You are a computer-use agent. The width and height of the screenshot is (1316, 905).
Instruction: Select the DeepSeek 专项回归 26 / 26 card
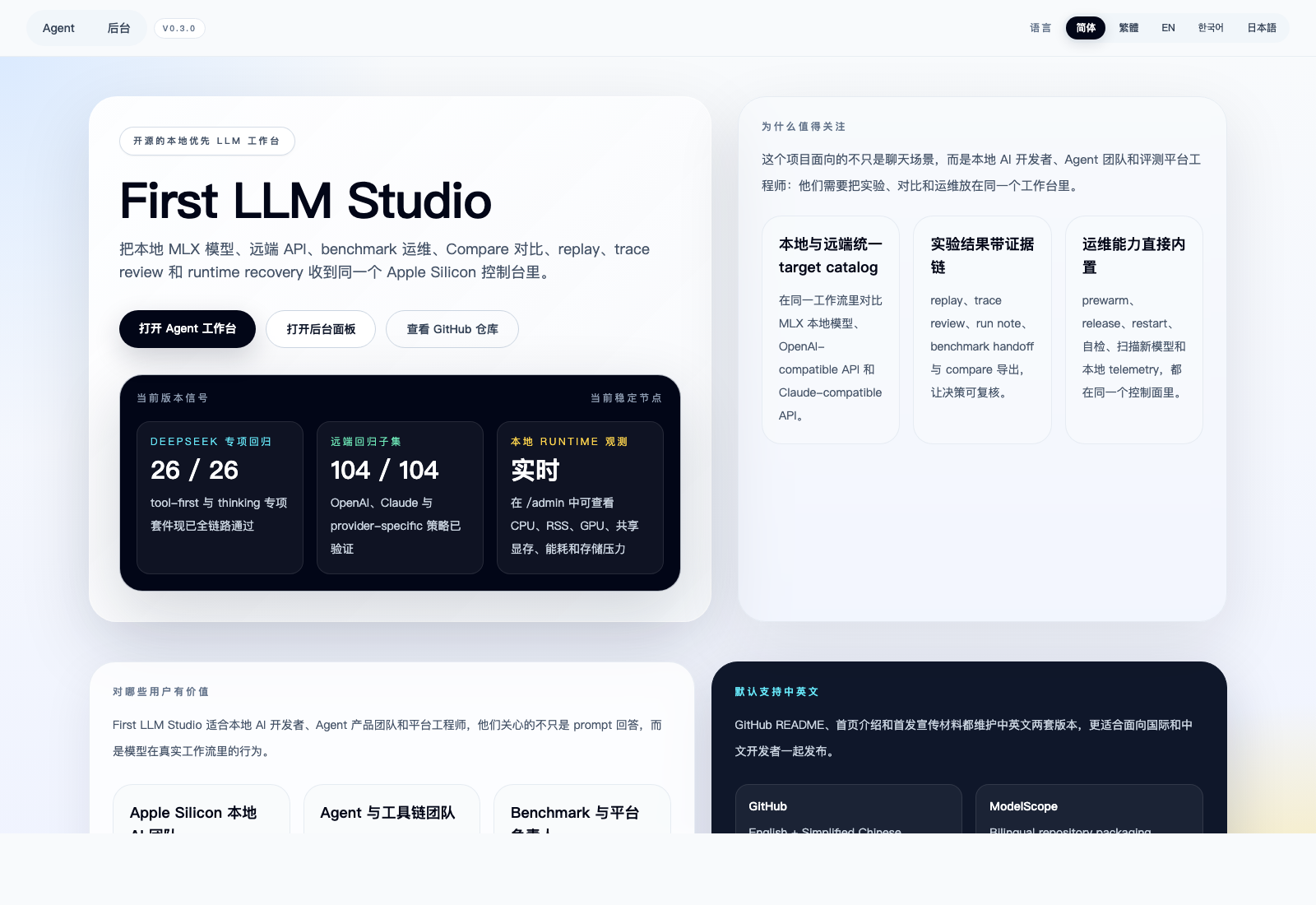[220, 498]
